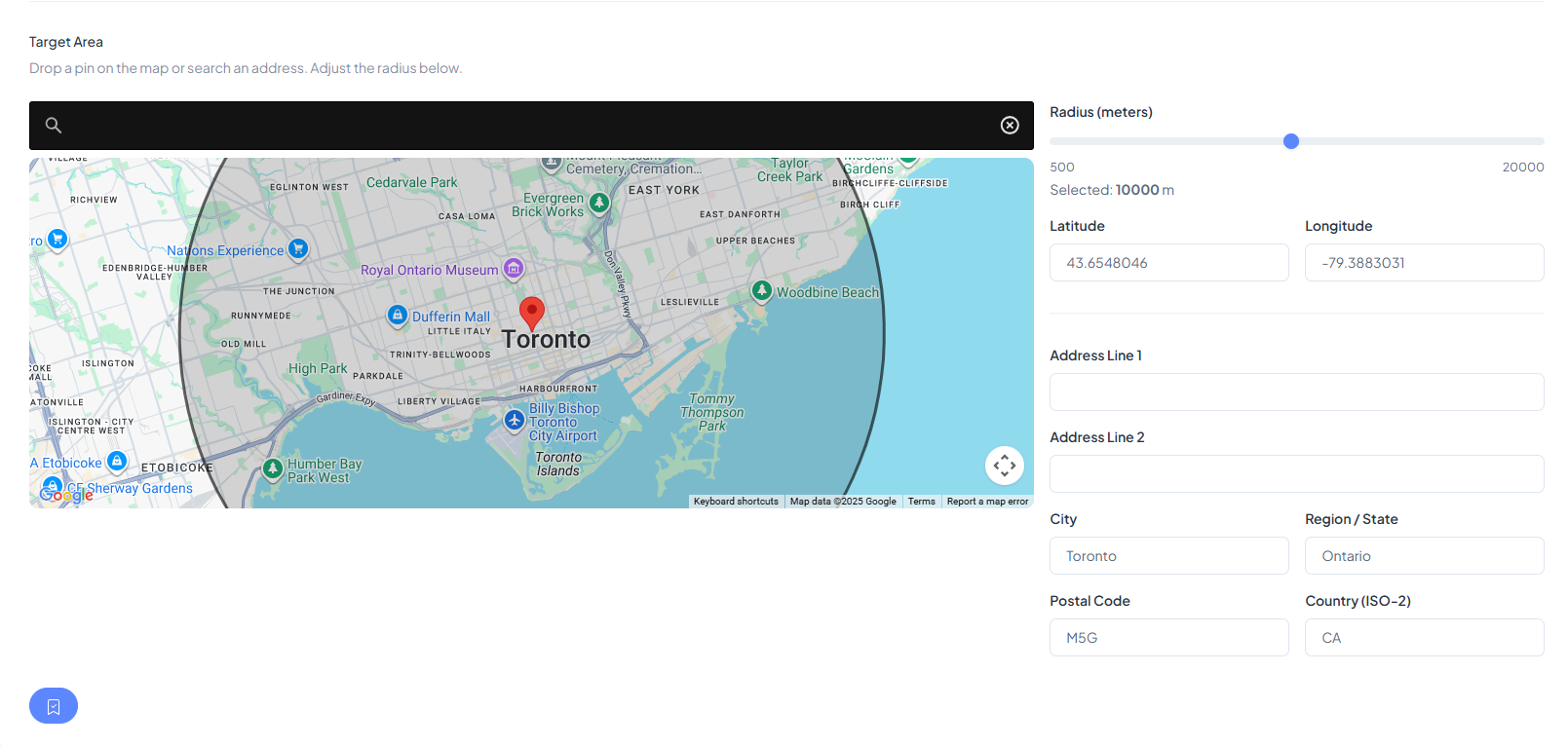Click Evergreen Brick Works park marker
This screenshot has width=1568, height=748.
point(599,203)
